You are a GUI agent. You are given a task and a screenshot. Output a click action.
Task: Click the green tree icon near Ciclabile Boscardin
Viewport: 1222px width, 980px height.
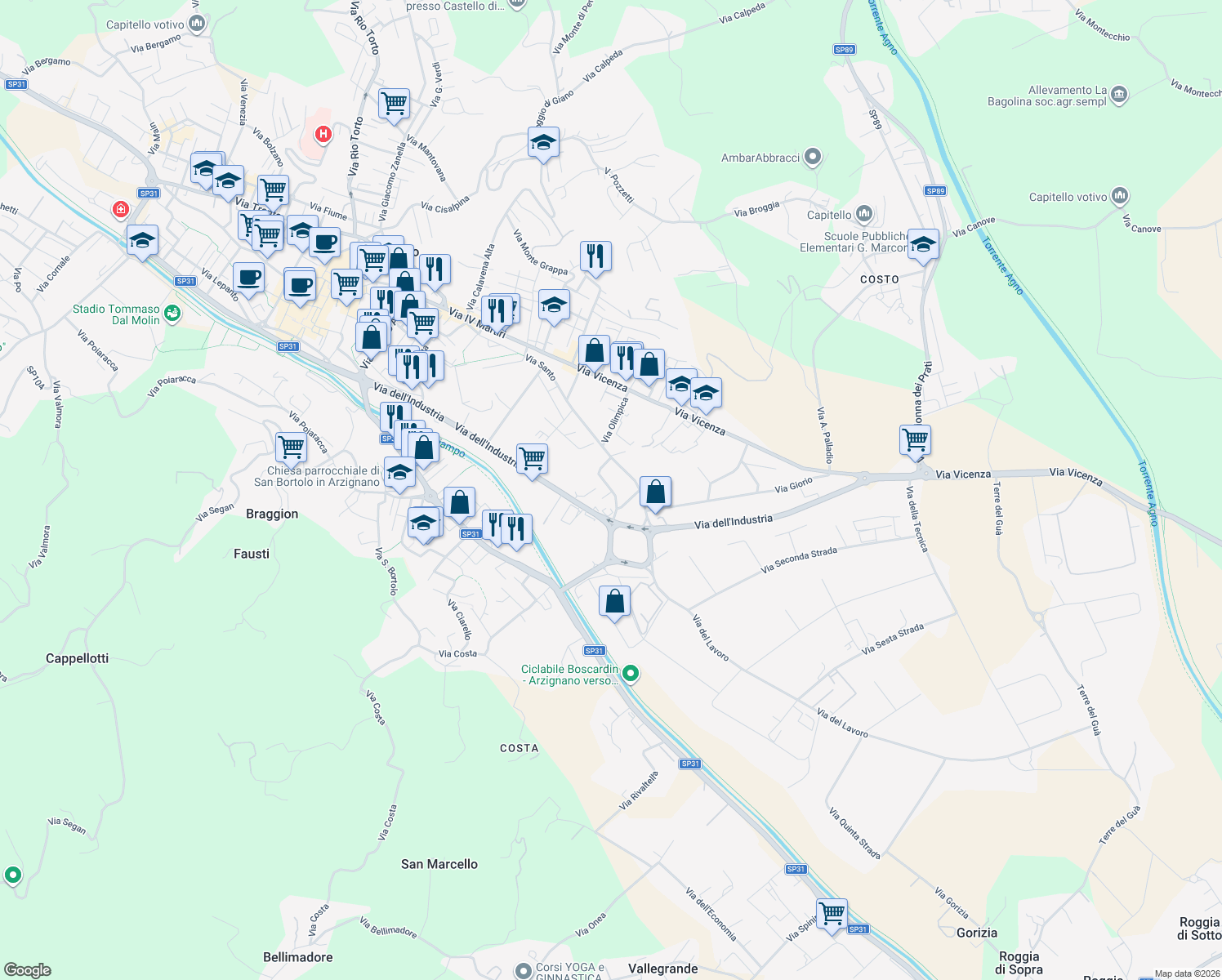coord(629,672)
